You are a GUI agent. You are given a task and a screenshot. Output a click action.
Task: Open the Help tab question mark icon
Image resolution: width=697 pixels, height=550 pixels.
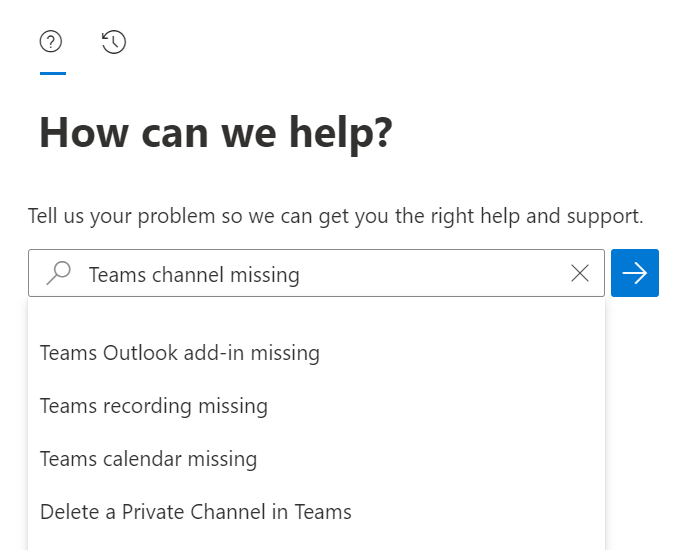(51, 42)
